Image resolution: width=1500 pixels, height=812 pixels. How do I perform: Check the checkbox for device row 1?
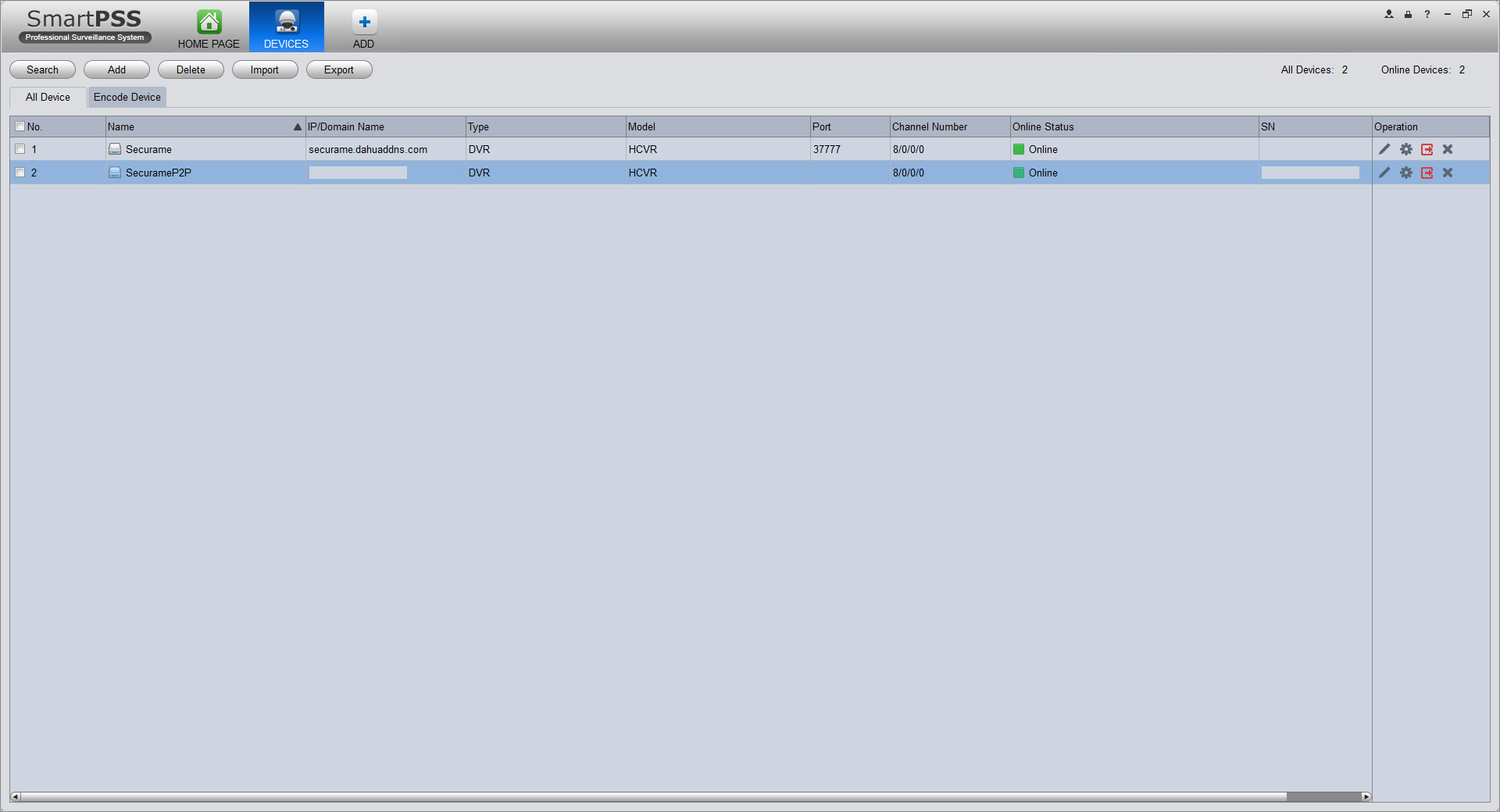[20, 149]
